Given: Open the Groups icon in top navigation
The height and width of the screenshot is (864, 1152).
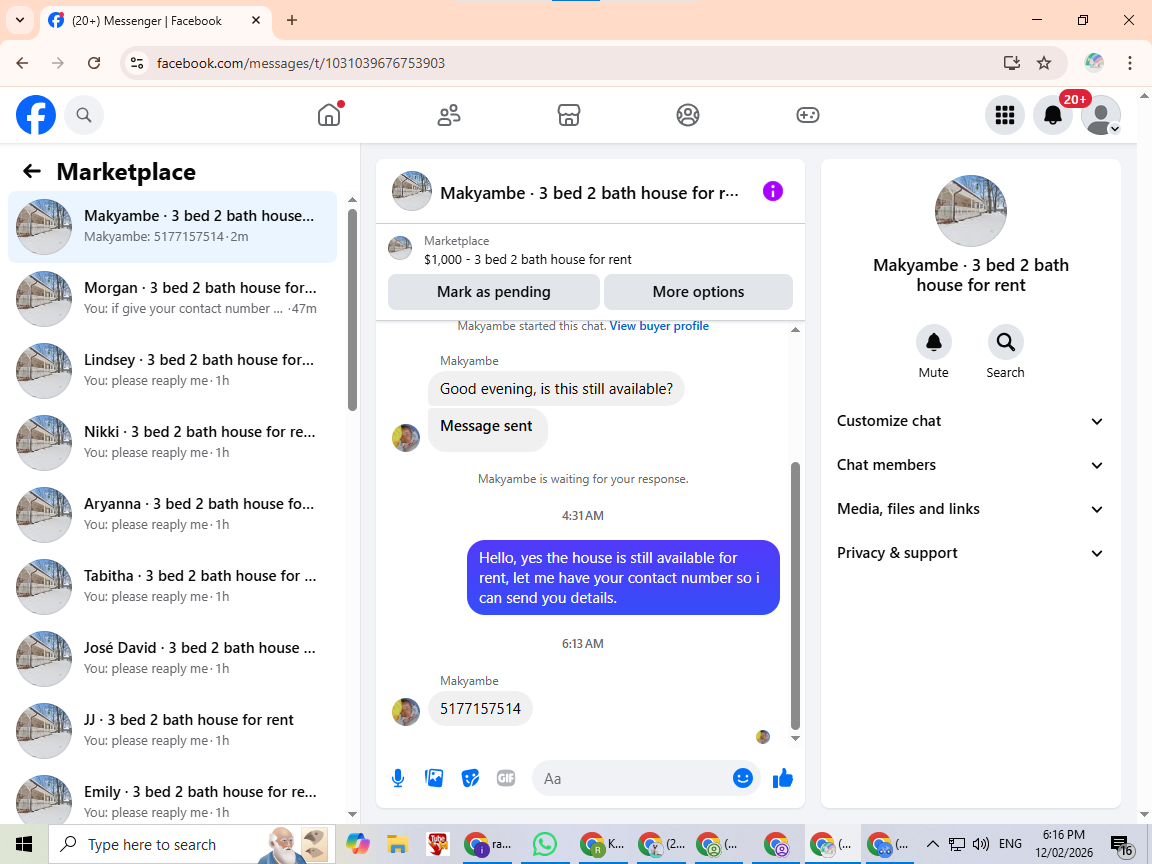Looking at the screenshot, I should 688,115.
